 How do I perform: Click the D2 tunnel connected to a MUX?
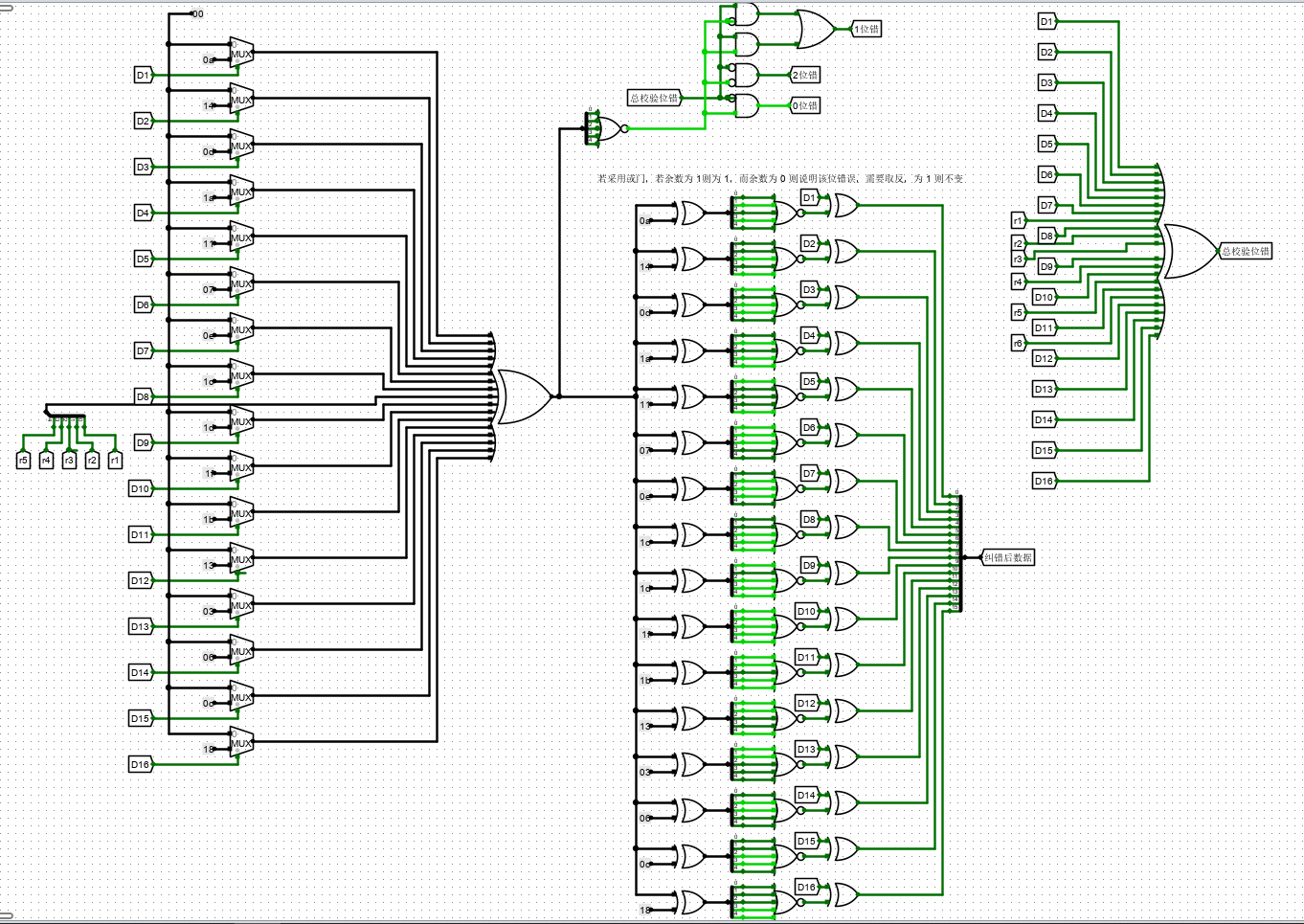tap(143, 121)
